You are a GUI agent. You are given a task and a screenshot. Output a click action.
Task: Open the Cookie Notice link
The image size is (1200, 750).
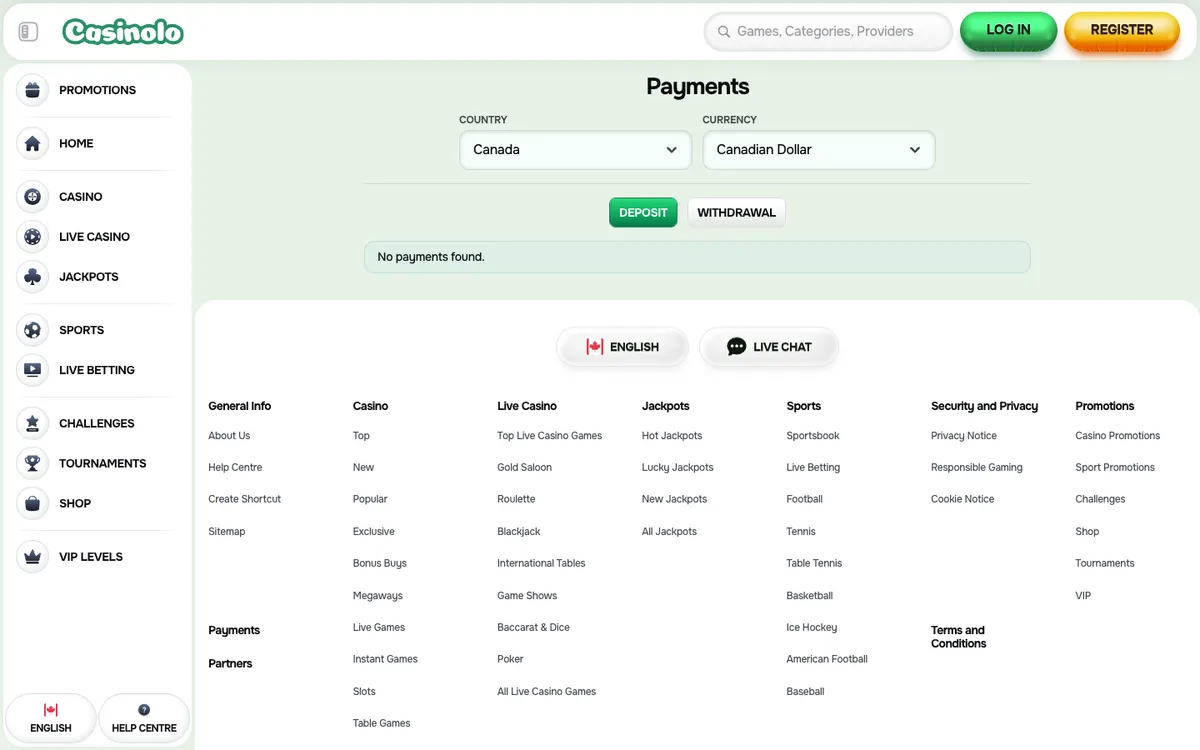[963, 499]
